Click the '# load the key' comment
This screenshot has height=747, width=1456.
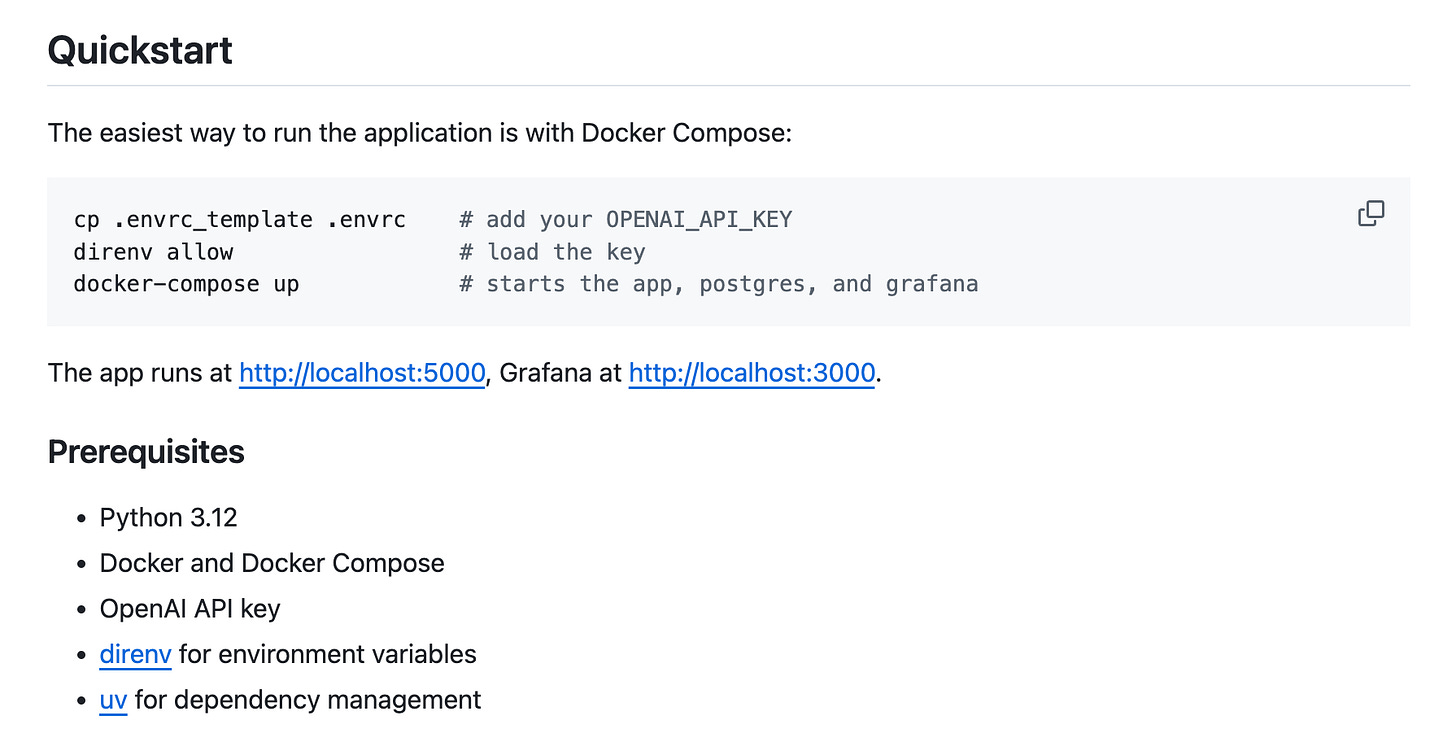[553, 252]
